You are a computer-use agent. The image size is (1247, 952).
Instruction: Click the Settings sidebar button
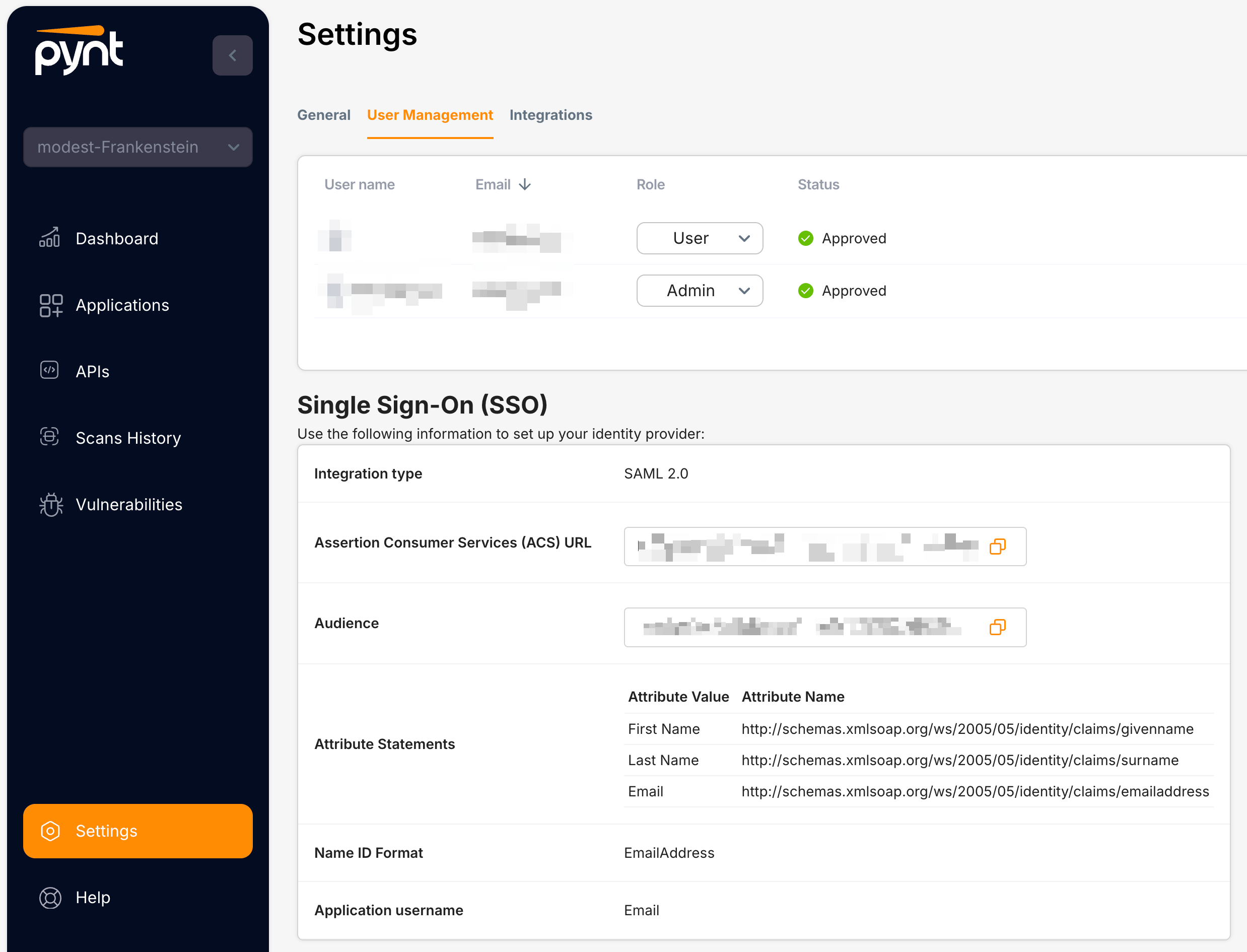137,831
